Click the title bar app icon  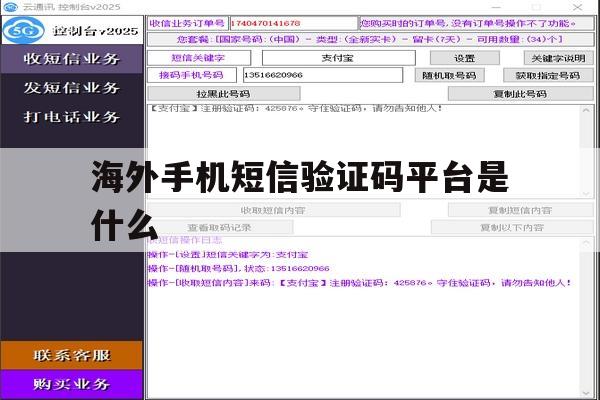click(10, 7)
